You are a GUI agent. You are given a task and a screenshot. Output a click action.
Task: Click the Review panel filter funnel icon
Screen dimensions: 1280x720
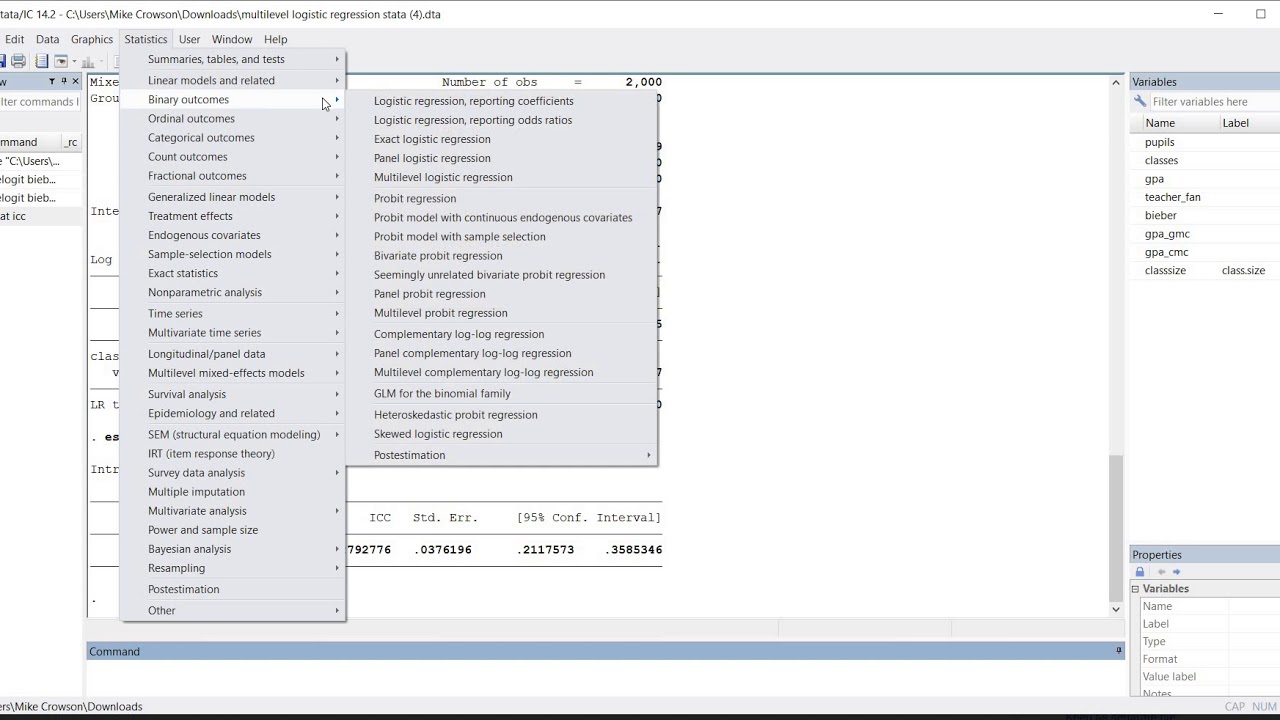(x=52, y=81)
